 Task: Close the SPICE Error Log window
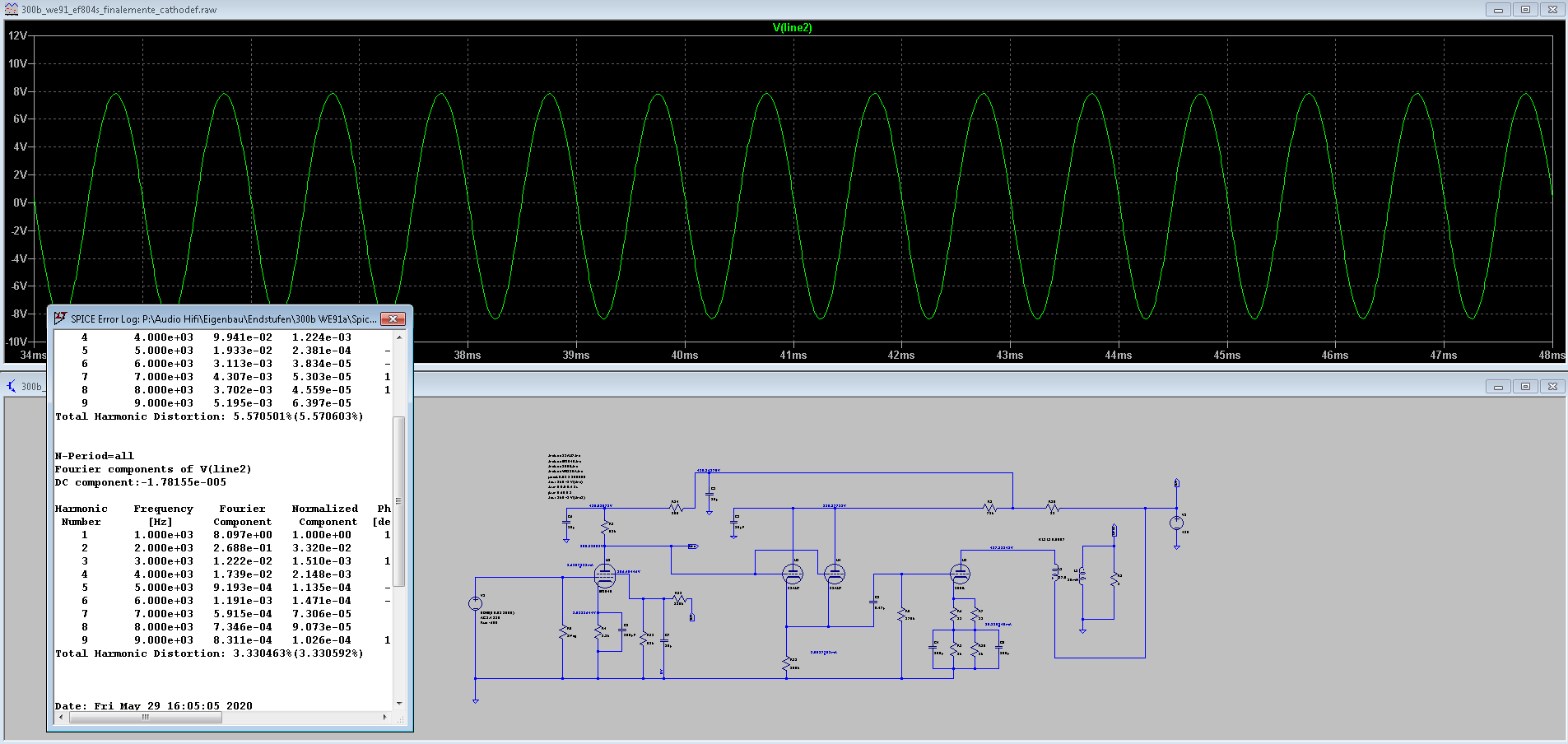393,319
